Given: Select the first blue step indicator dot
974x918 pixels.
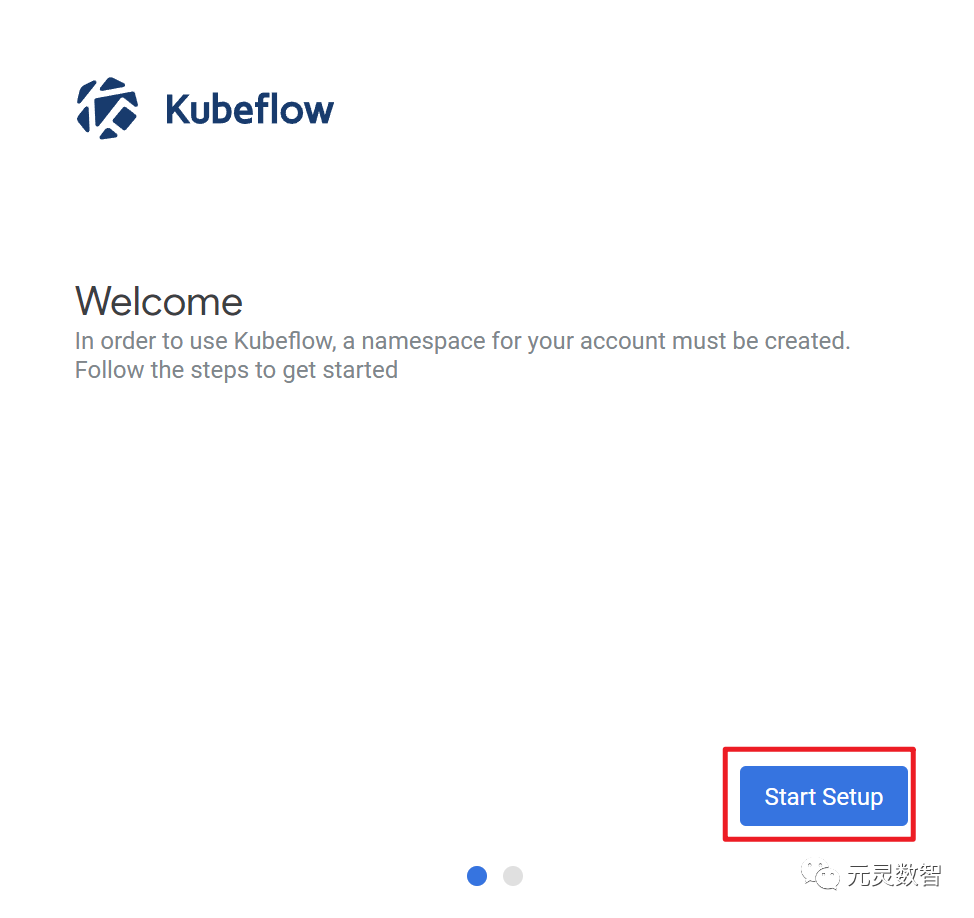Looking at the screenshot, I should (x=477, y=876).
